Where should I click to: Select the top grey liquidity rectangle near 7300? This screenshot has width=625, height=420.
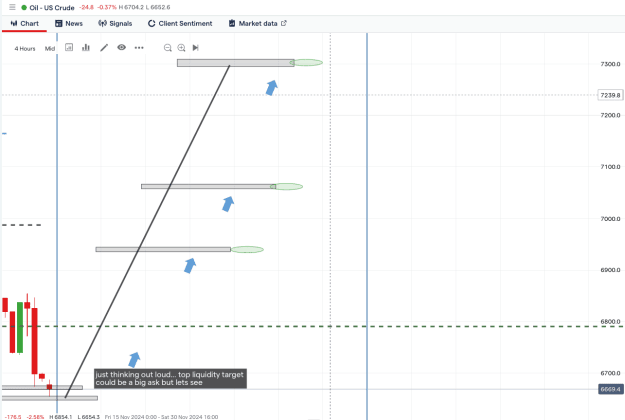pyautogui.click(x=236, y=63)
